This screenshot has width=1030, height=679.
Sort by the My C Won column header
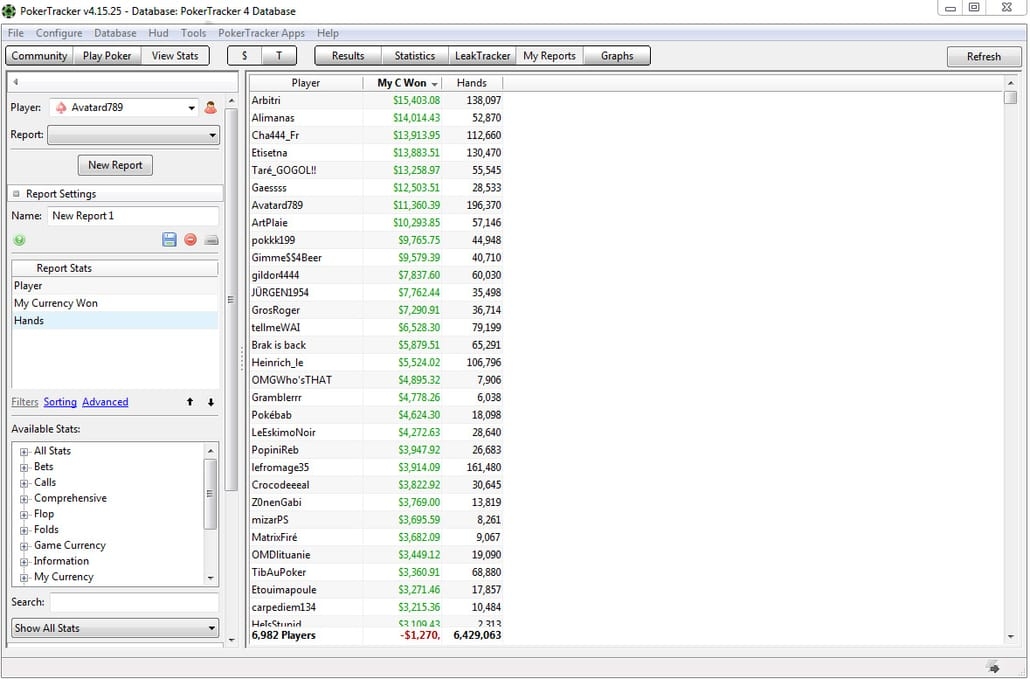(403, 83)
